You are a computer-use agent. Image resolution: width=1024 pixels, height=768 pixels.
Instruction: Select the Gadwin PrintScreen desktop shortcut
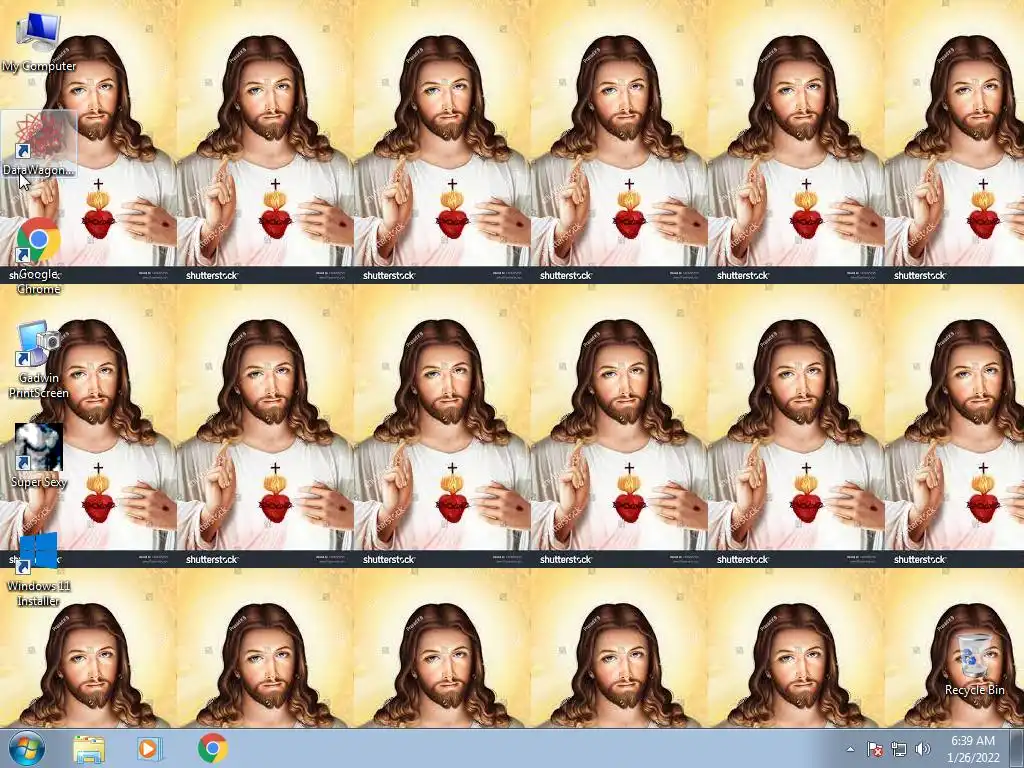click(39, 359)
